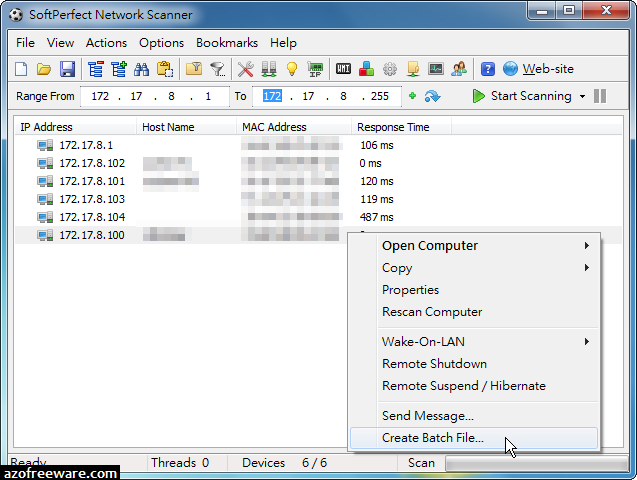The height and width of the screenshot is (480, 637).
Task: Open the Bookmarks menu
Action: (x=227, y=43)
